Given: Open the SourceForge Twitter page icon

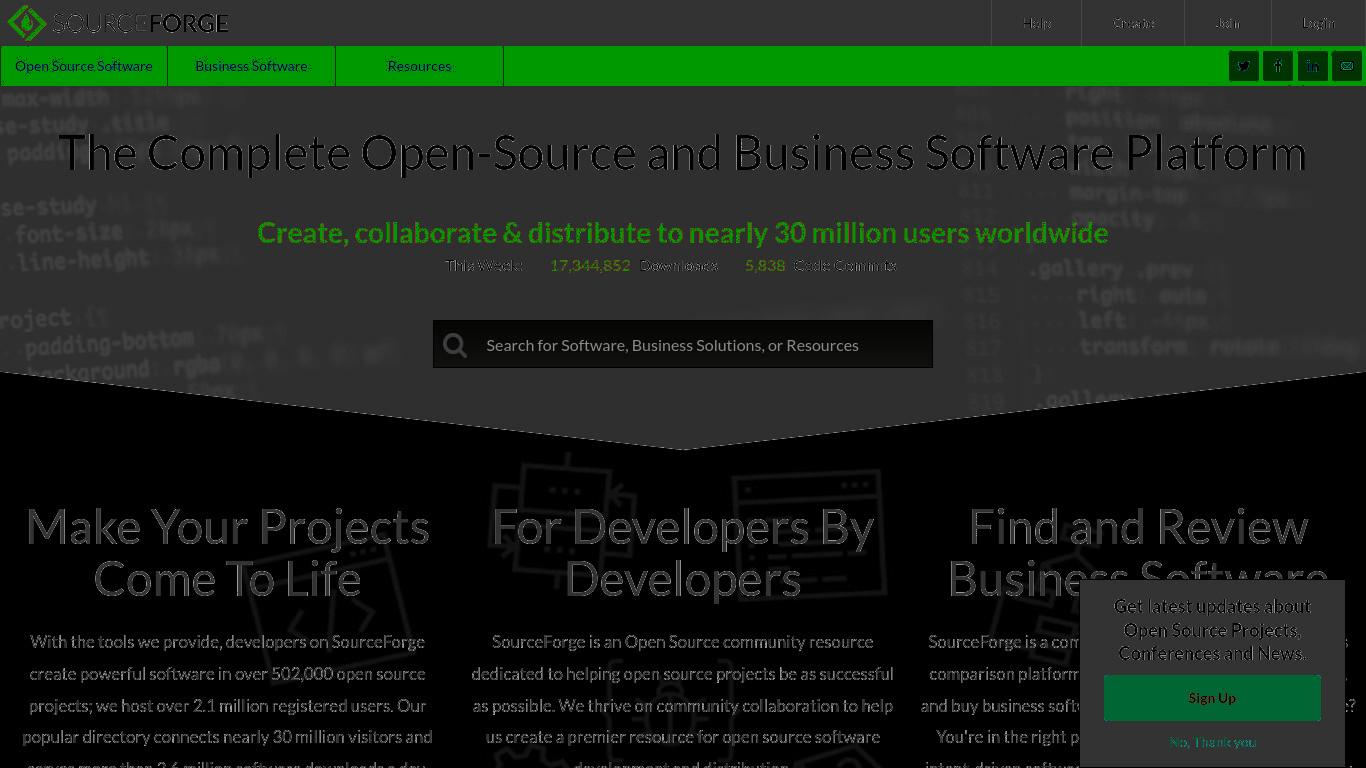Looking at the screenshot, I should click(x=1244, y=66).
